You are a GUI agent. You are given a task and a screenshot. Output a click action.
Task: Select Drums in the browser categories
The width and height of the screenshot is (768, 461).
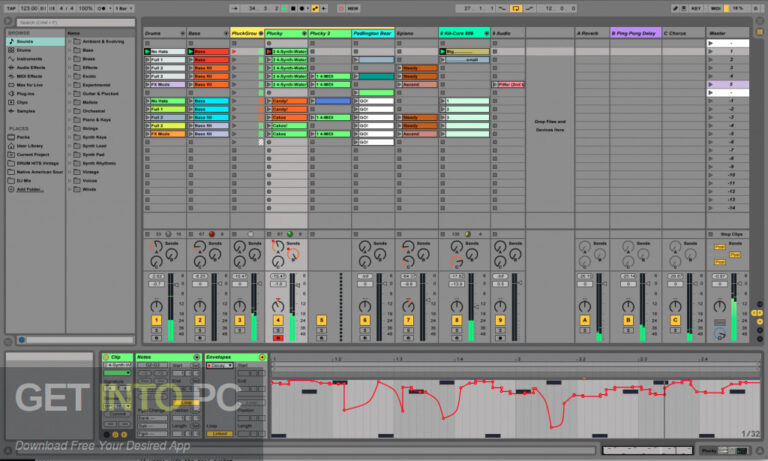(x=35, y=50)
